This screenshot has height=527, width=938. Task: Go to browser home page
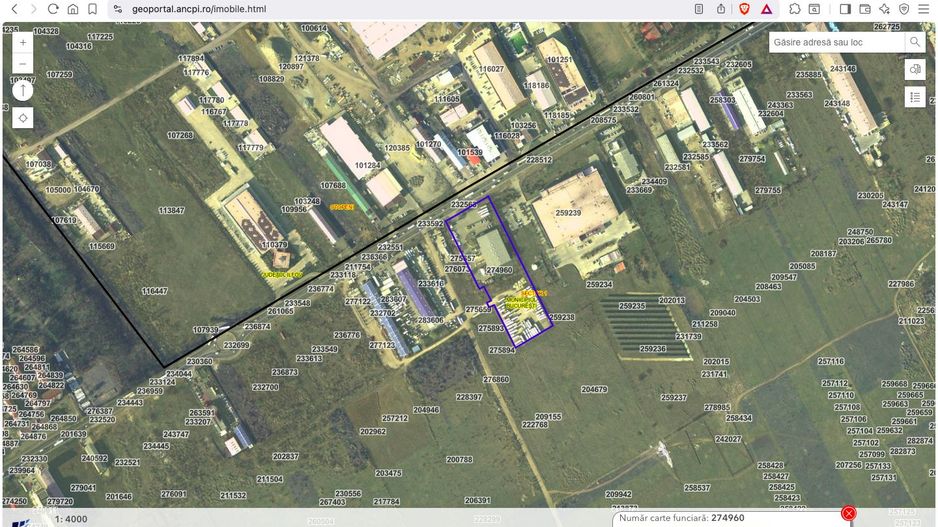[x=73, y=9]
